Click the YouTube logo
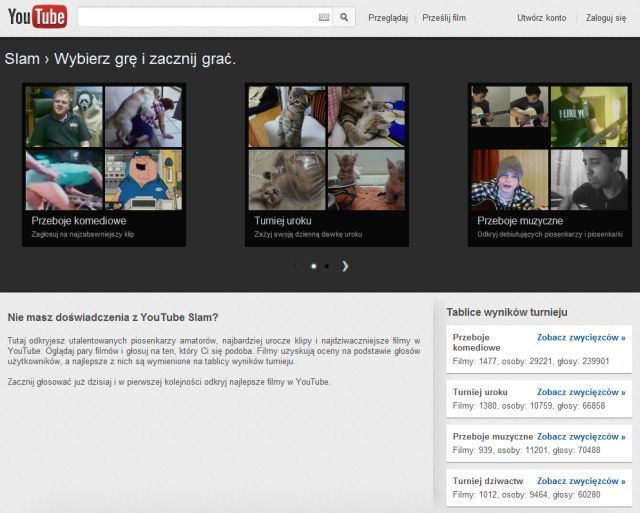Image resolution: width=640 pixels, height=513 pixels. [x=37, y=17]
